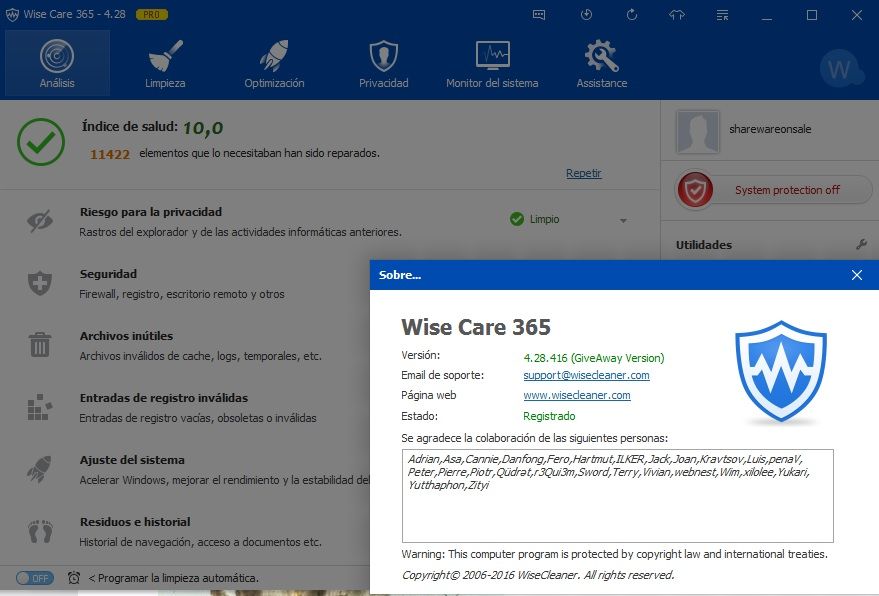Image resolution: width=879 pixels, height=596 pixels.
Task: Click the Riesgo para la privacidad heading
Action: 151,212
